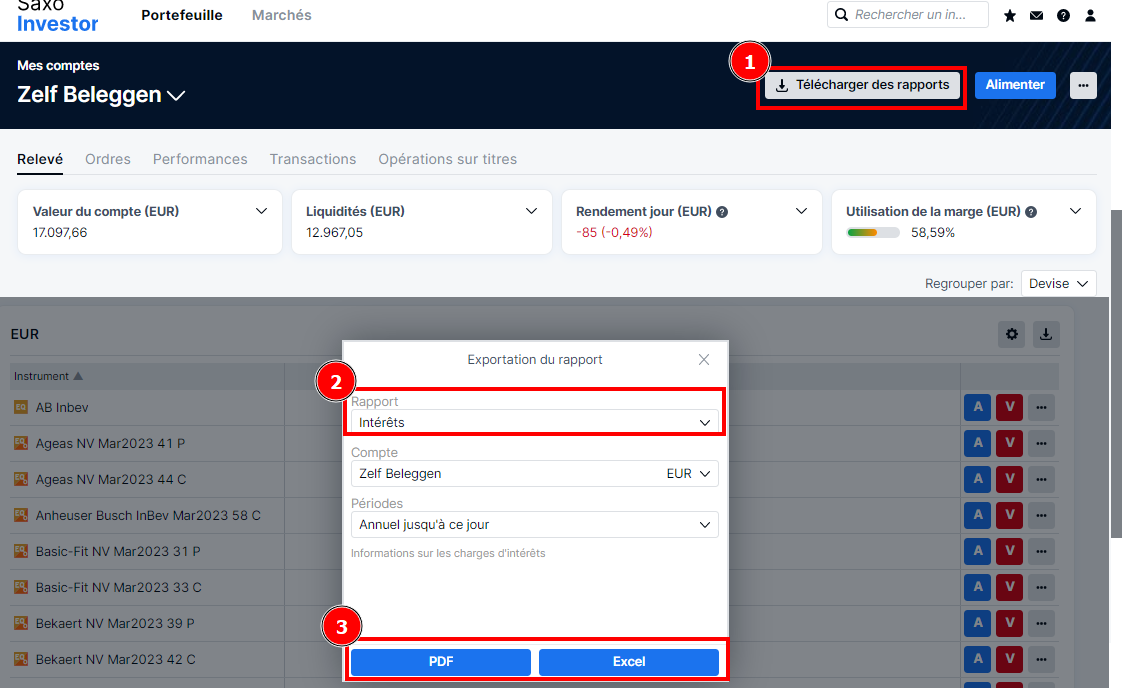Click V sell button for Ageas NV Mar2023 44 C
The height and width of the screenshot is (691, 1122).
tap(1010, 479)
